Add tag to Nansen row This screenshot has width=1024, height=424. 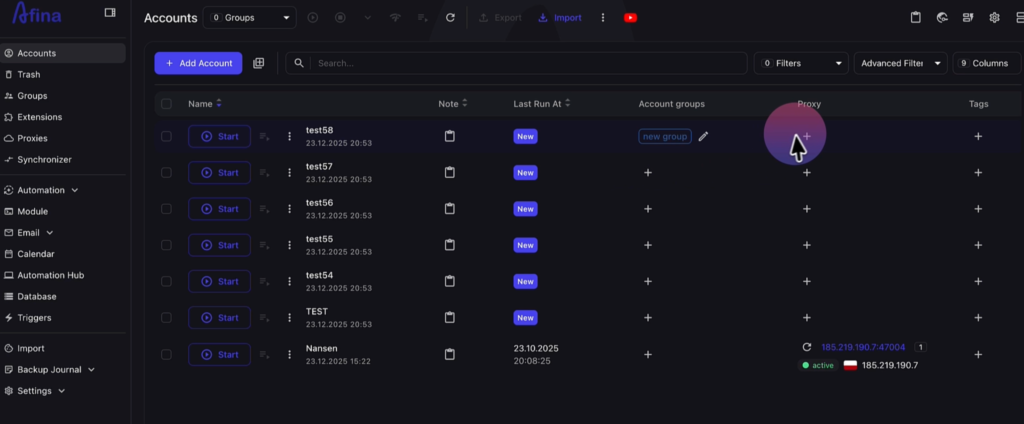pos(978,354)
